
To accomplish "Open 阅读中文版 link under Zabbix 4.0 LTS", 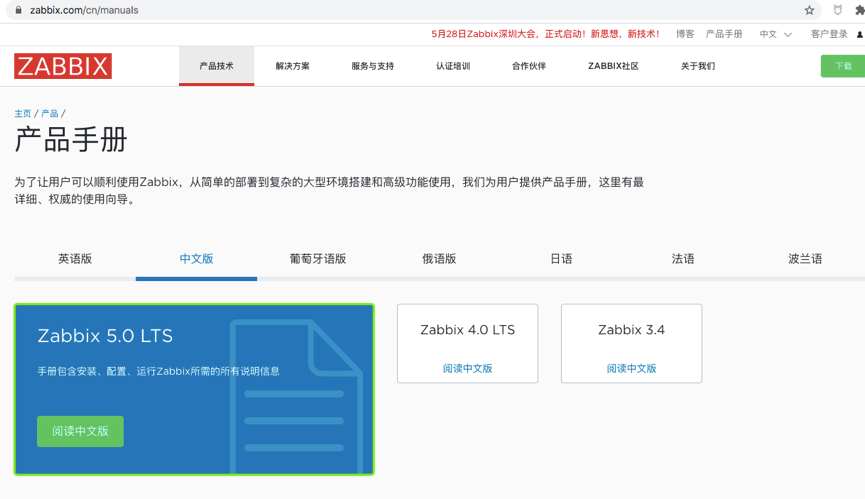I will pyautogui.click(x=467, y=368).
